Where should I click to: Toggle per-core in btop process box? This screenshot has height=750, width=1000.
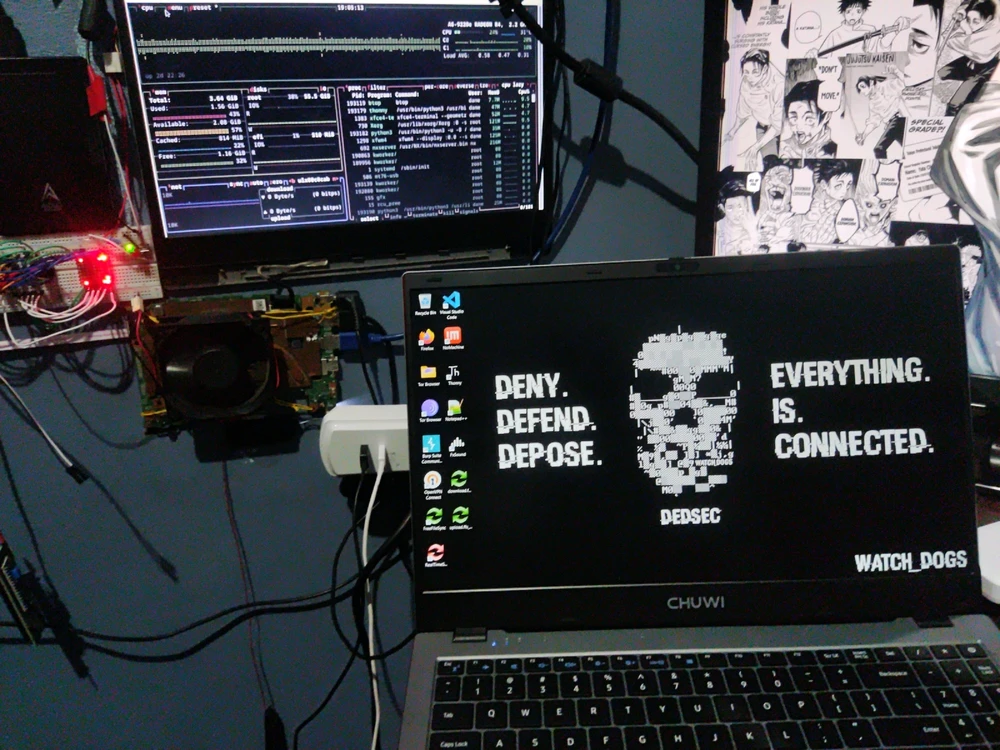(x=436, y=86)
